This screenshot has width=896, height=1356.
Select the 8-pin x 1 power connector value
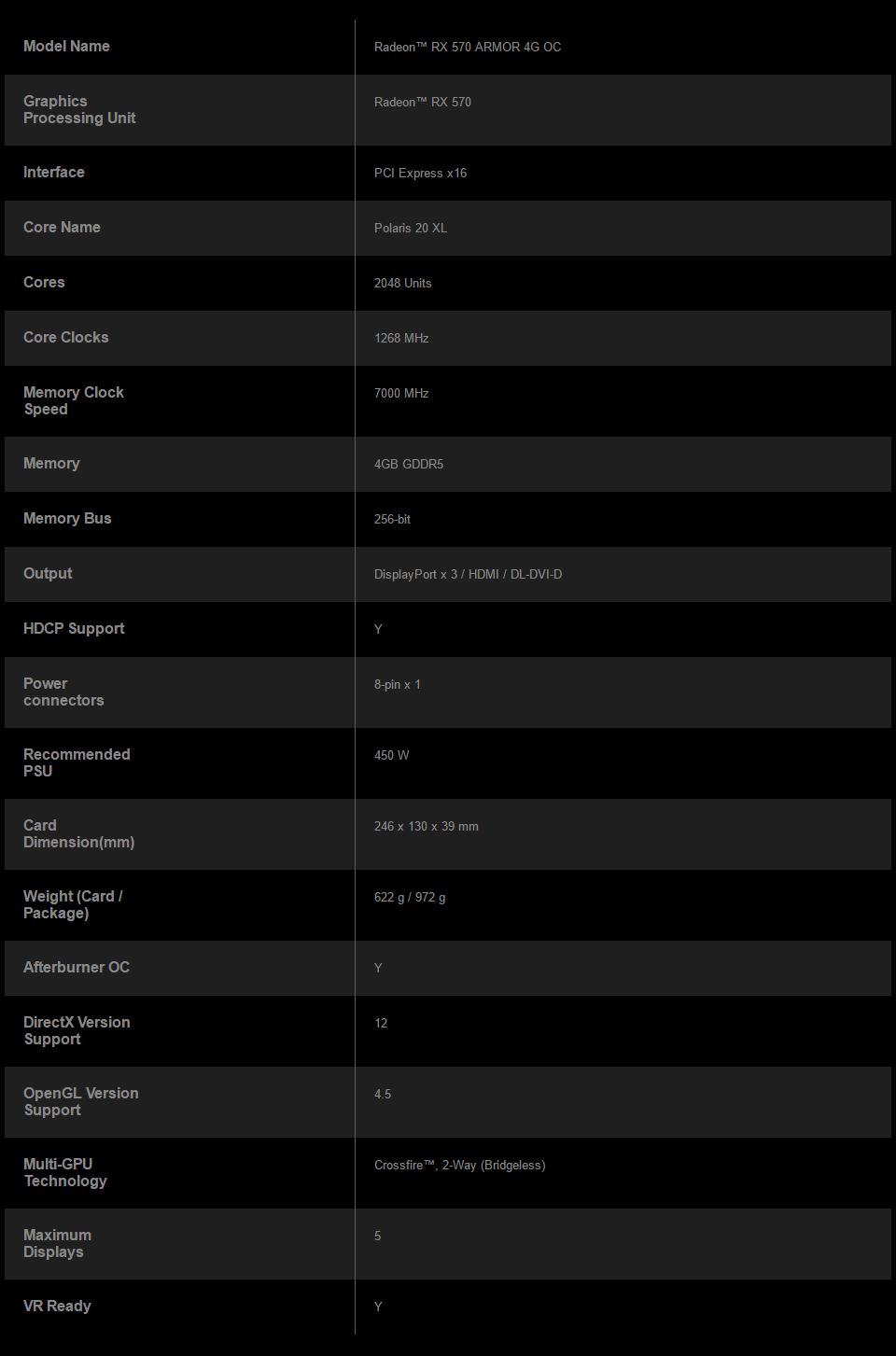[398, 685]
